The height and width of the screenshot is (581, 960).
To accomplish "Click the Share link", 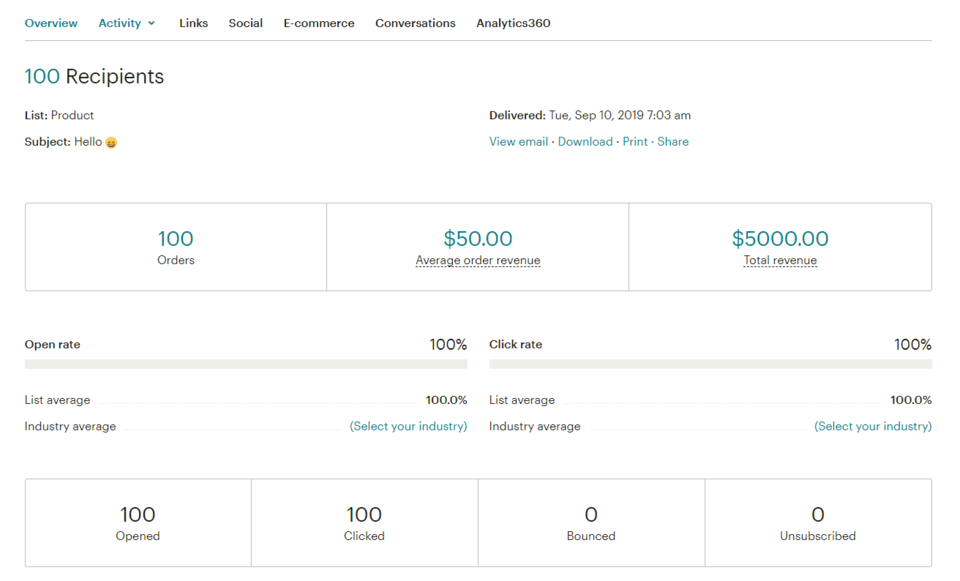I will pyautogui.click(x=673, y=142).
